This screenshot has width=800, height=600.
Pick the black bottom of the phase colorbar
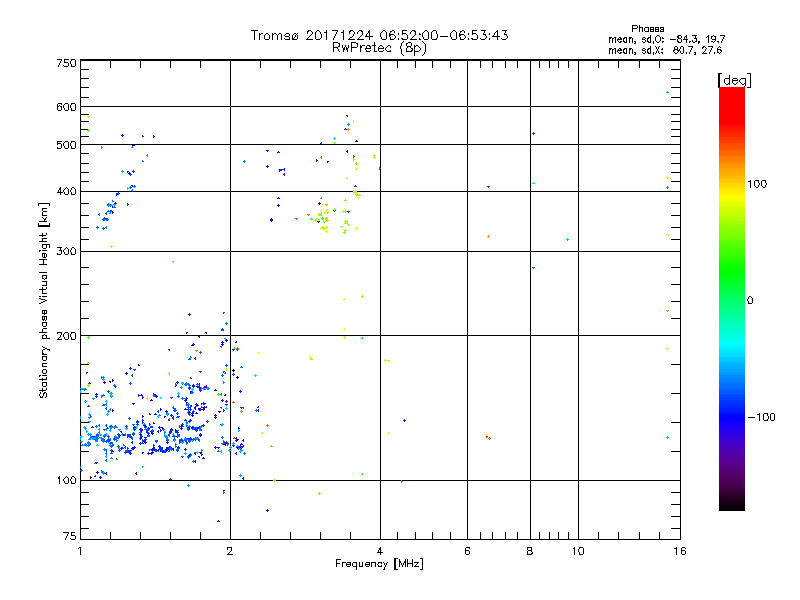tap(732, 503)
